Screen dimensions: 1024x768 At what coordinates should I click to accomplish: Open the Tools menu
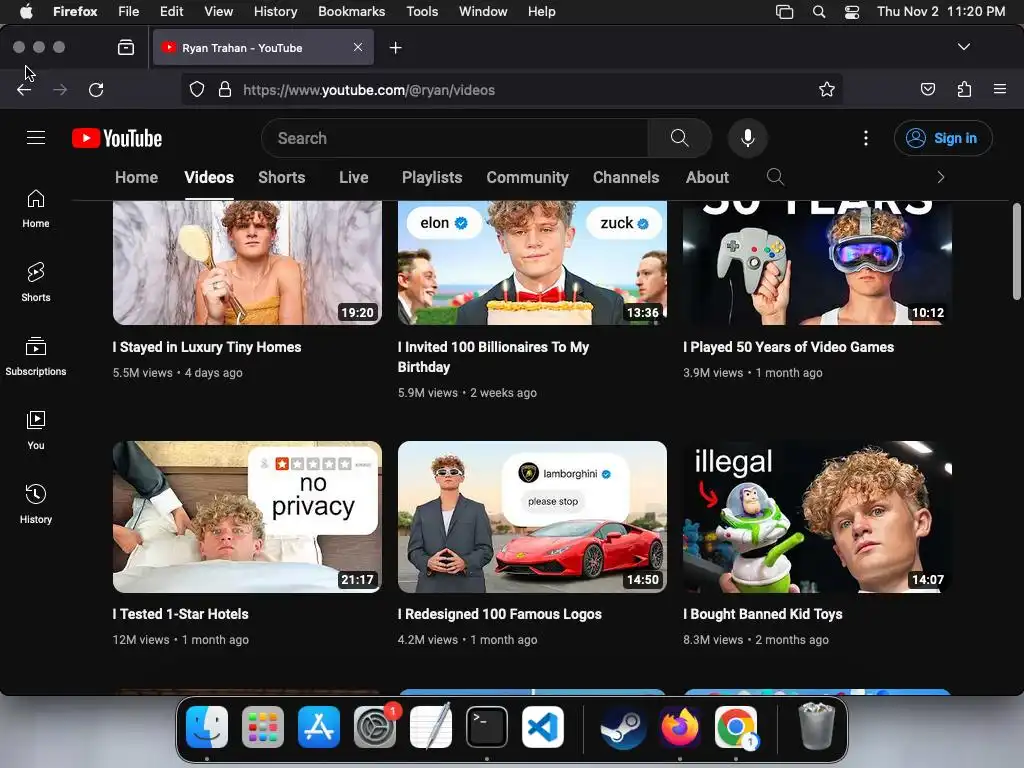(422, 12)
